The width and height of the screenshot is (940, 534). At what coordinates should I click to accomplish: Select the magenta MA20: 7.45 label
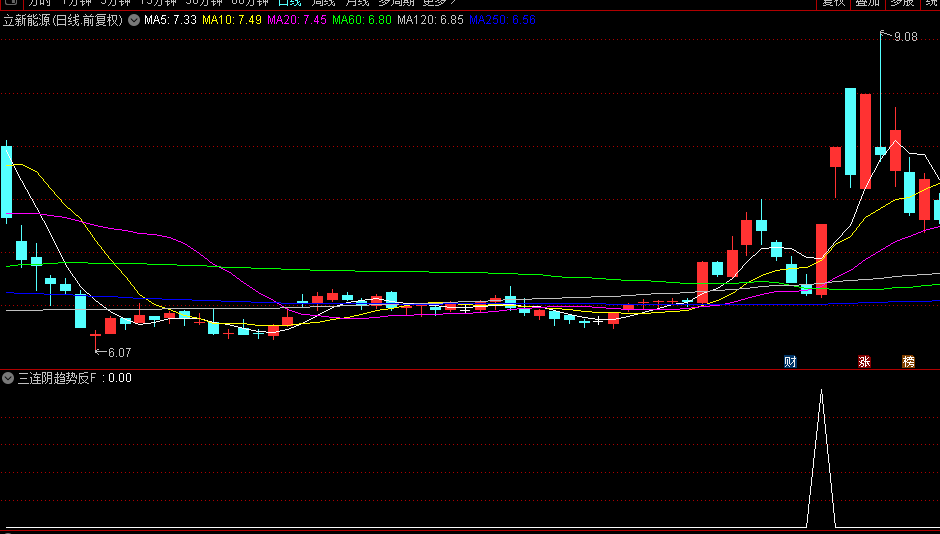297,20
